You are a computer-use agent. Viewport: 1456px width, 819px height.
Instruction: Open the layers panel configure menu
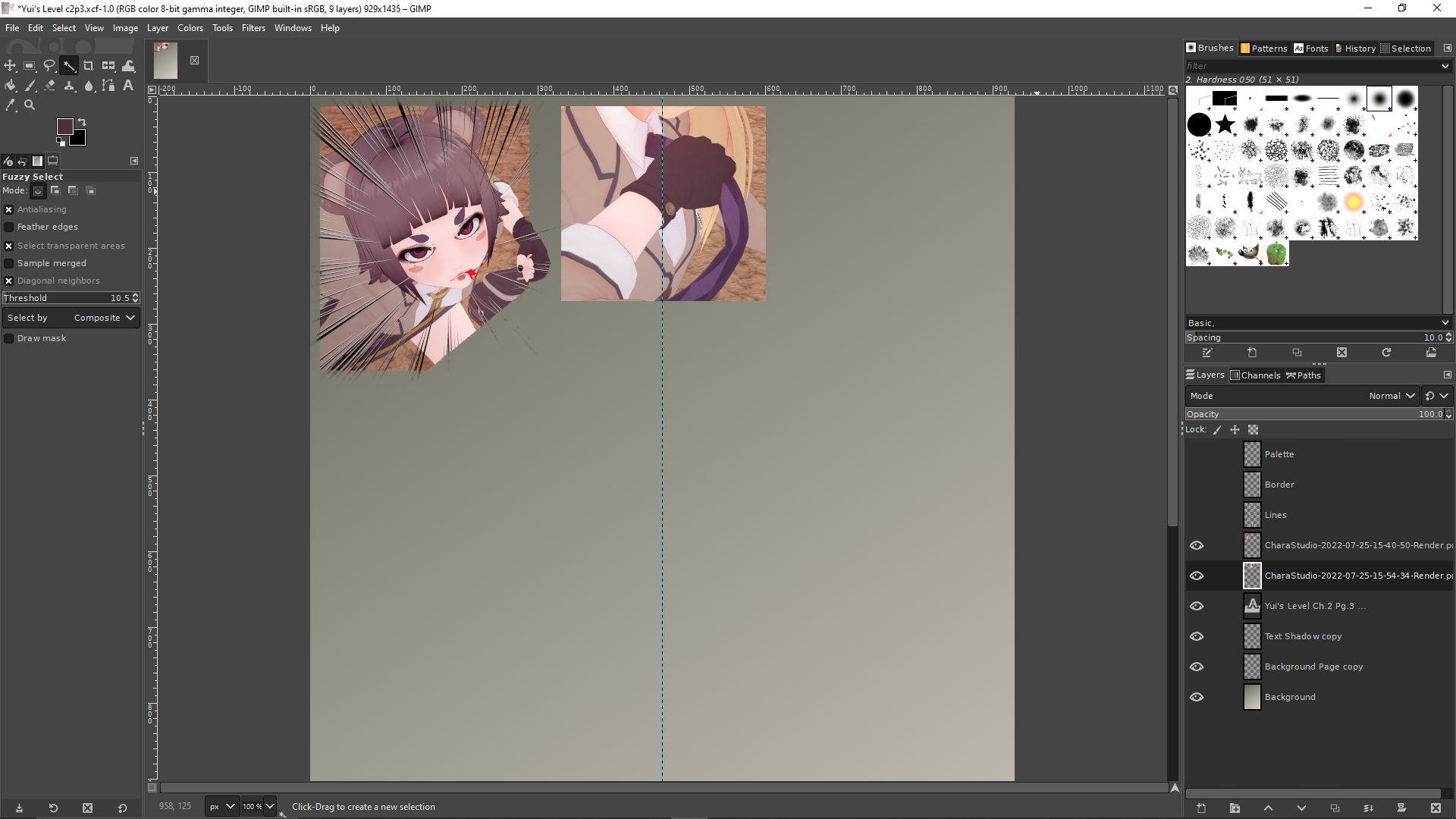coord(1447,375)
